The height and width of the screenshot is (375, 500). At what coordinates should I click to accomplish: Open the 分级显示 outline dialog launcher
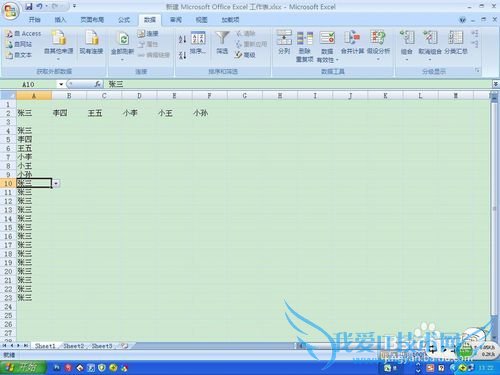[x=477, y=71]
